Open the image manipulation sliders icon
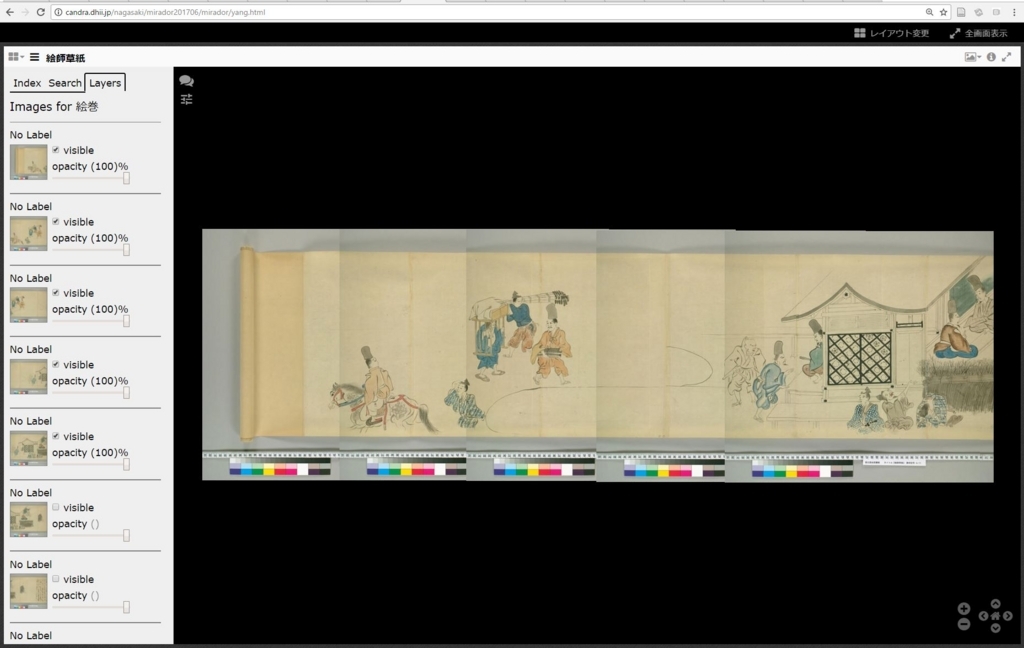 pos(186,99)
